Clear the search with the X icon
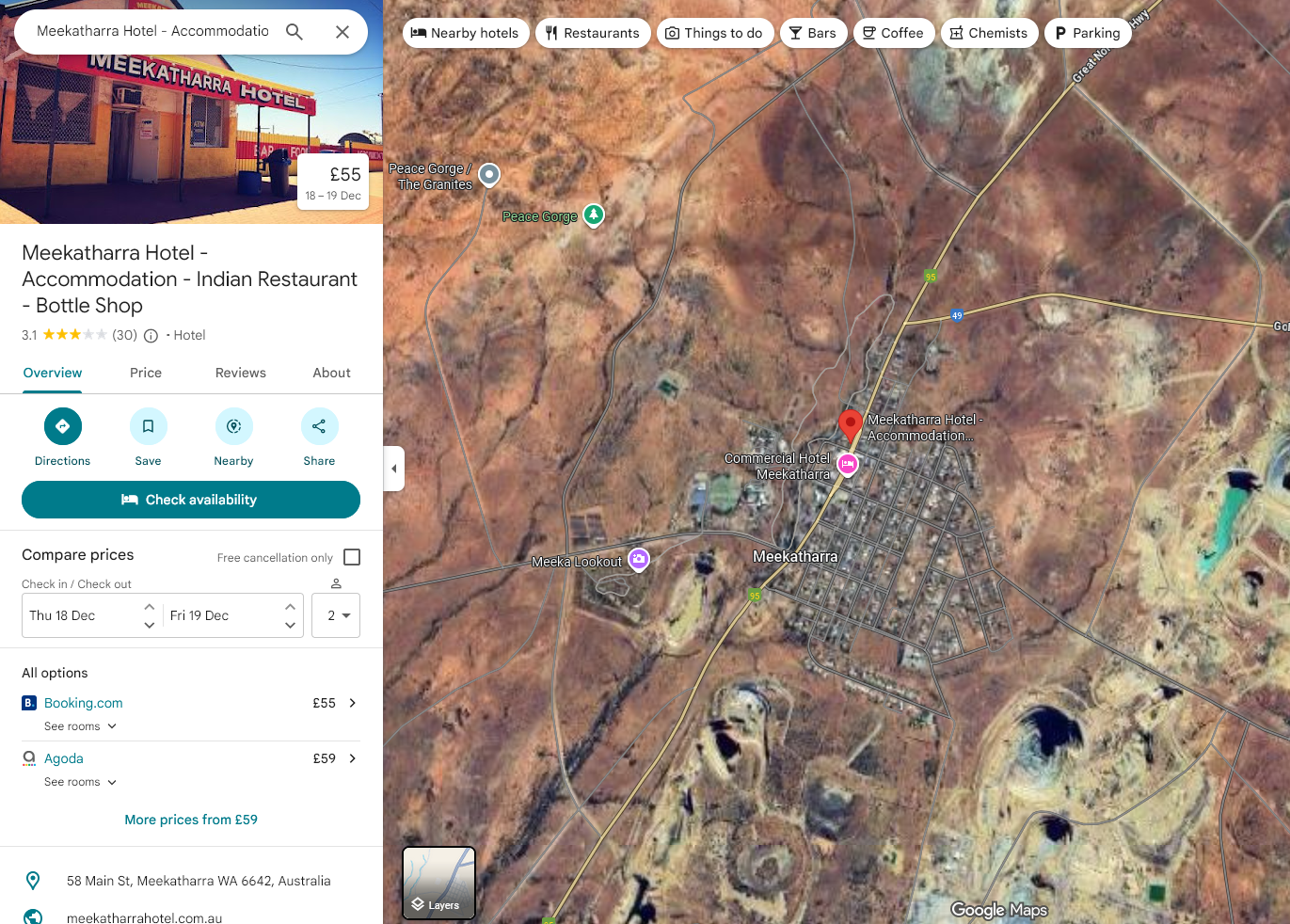The width and height of the screenshot is (1290, 924). coord(342,32)
